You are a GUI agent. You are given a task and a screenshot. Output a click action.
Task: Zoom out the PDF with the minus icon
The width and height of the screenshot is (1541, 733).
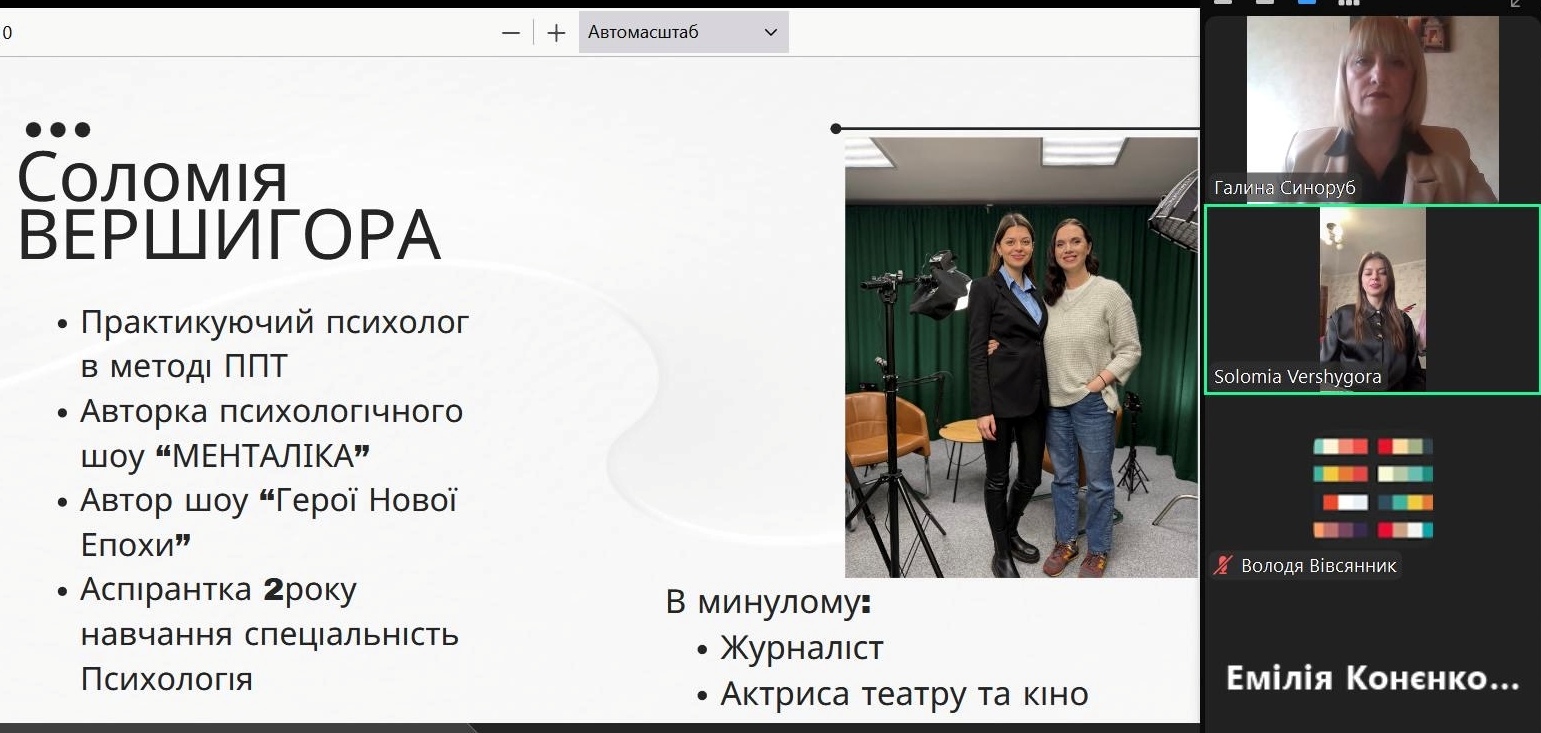(x=511, y=32)
